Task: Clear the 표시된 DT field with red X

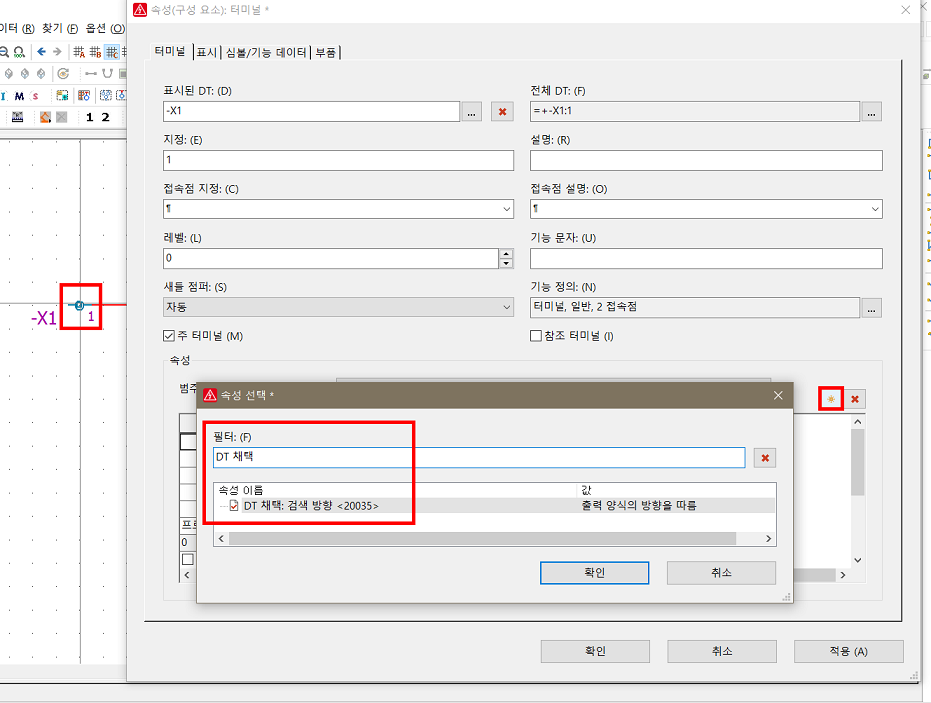Action: coord(502,112)
